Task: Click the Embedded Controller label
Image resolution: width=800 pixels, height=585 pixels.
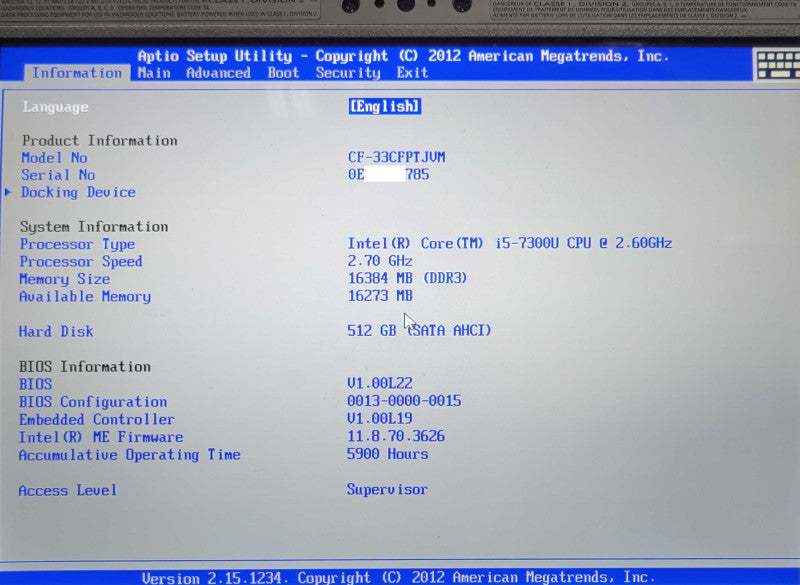Action: (96, 420)
